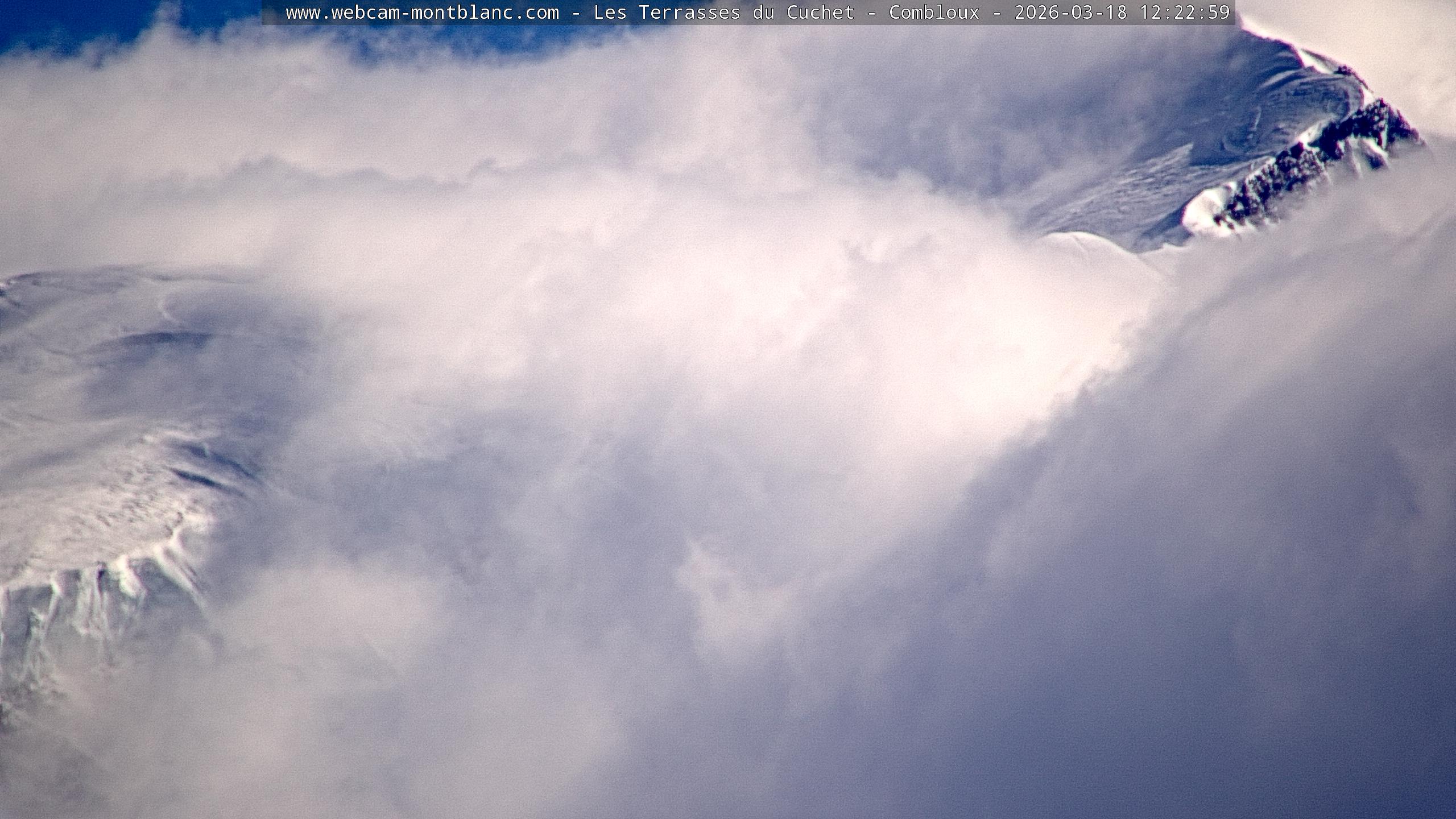Click the word Cuchet in the caption
Image resolution: width=1456 pixels, height=819 pixels.
pos(820,13)
